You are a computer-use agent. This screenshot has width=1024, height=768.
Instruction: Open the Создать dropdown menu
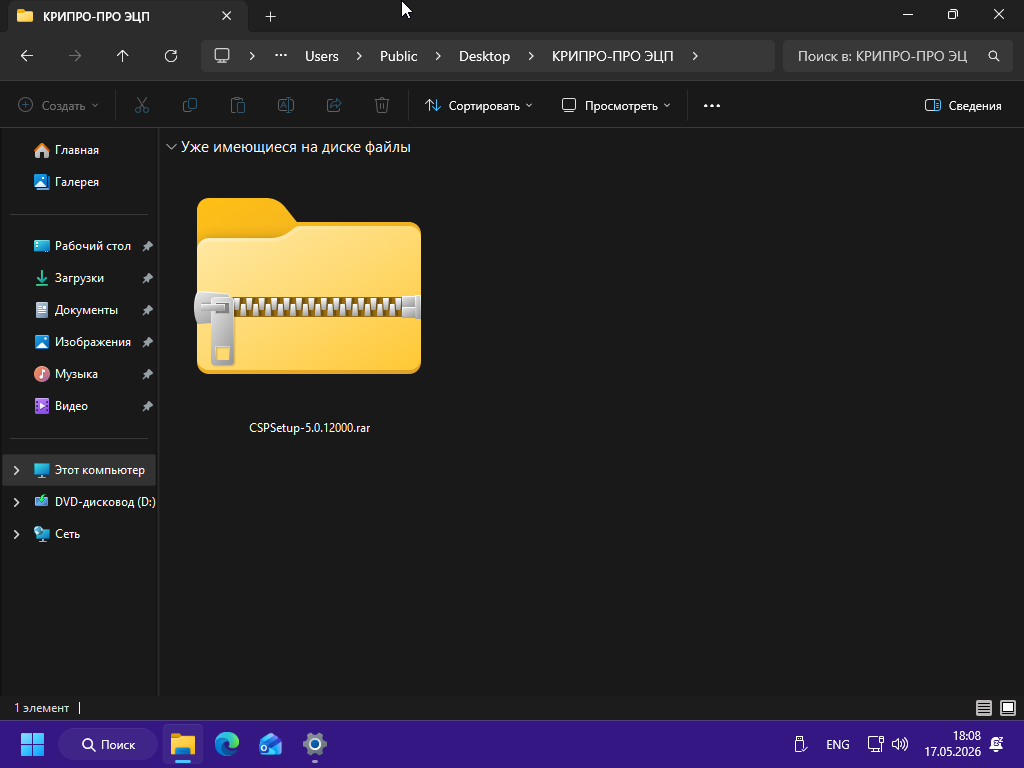(x=59, y=105)
